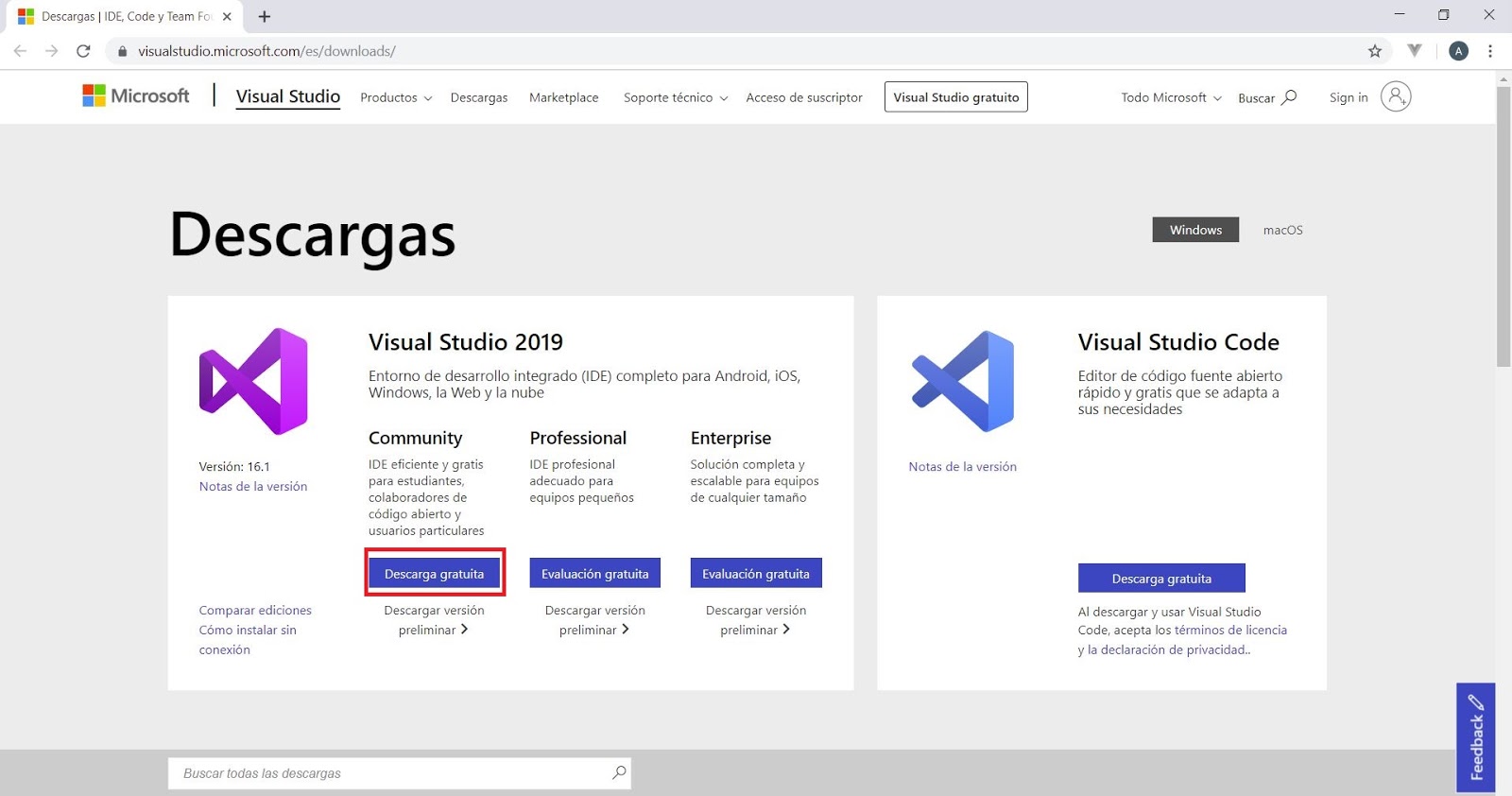Viewport: 1512px width, 796px height.
Task: Switch platform to Windows
Action: tap(1195, 230)
